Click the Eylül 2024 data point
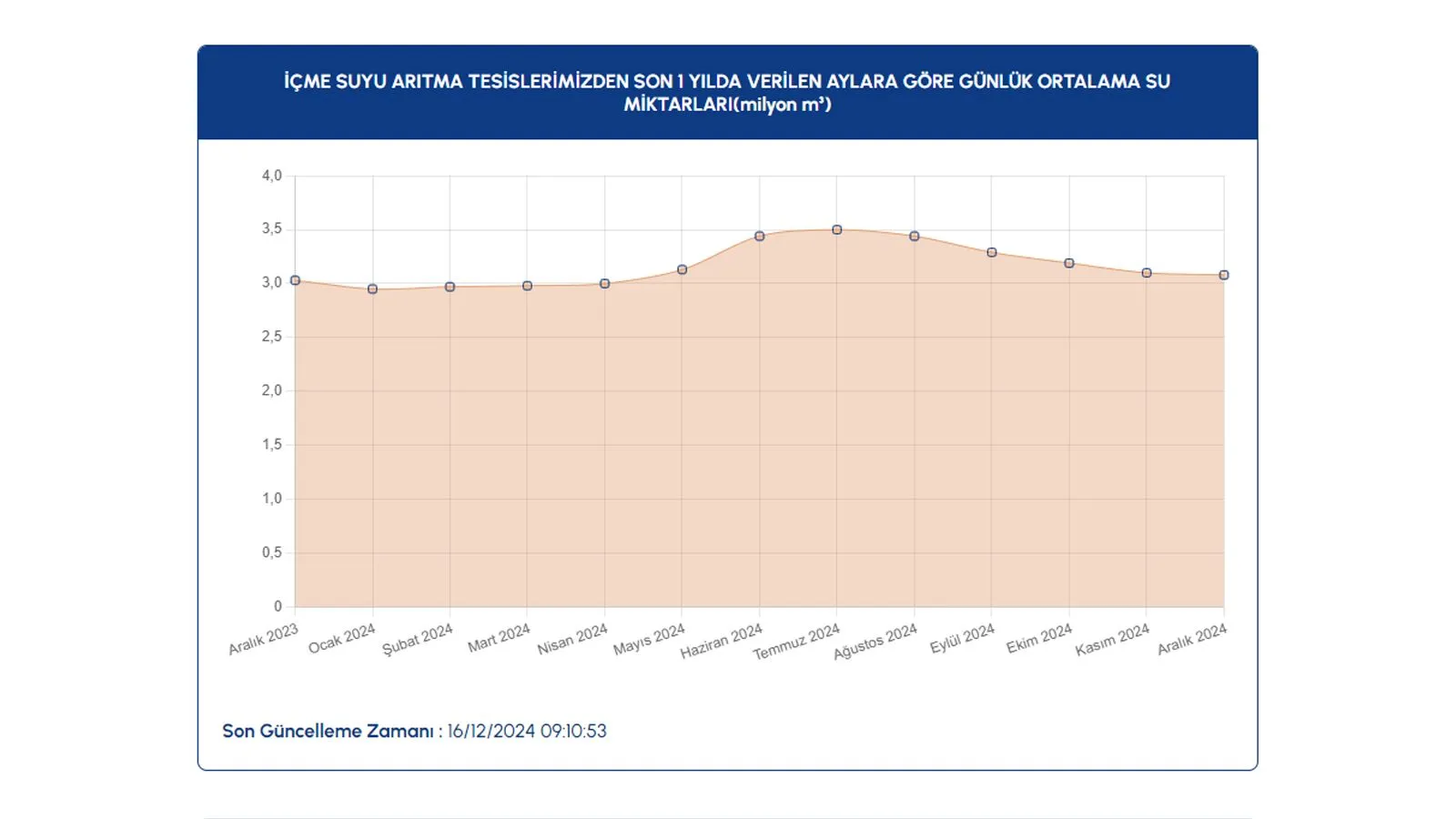The width and height of the screenshot is (1456, 819). [x=991, y=252]
